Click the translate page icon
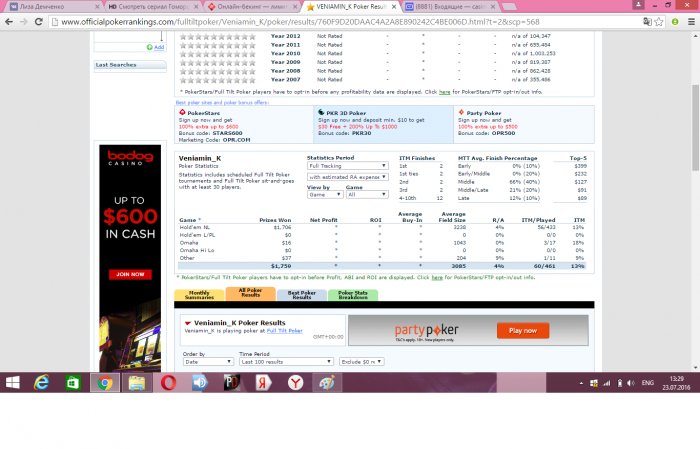Screen dimensions: 700x449 tap(647, 21)
